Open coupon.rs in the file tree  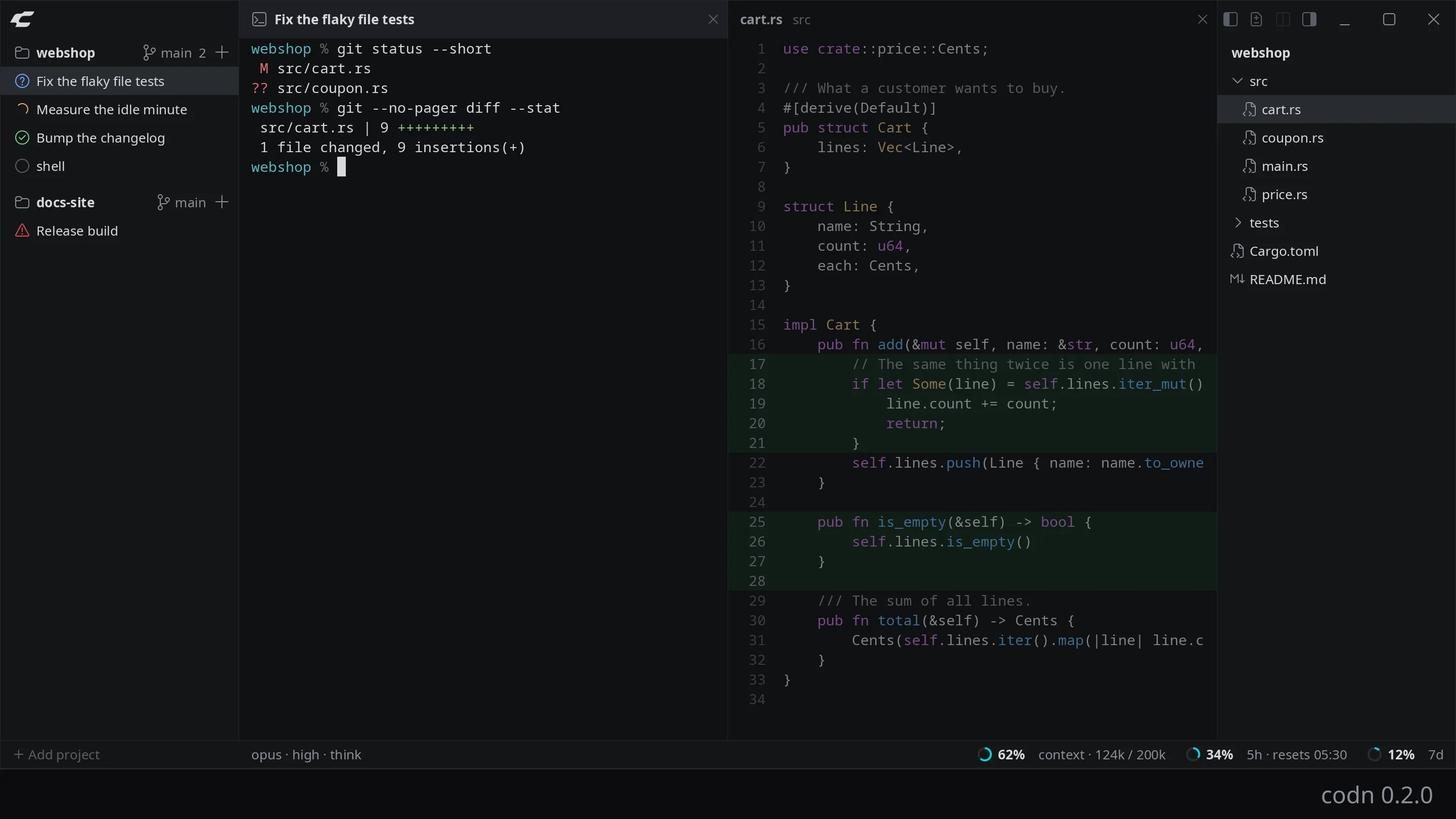click(1336, 138)
